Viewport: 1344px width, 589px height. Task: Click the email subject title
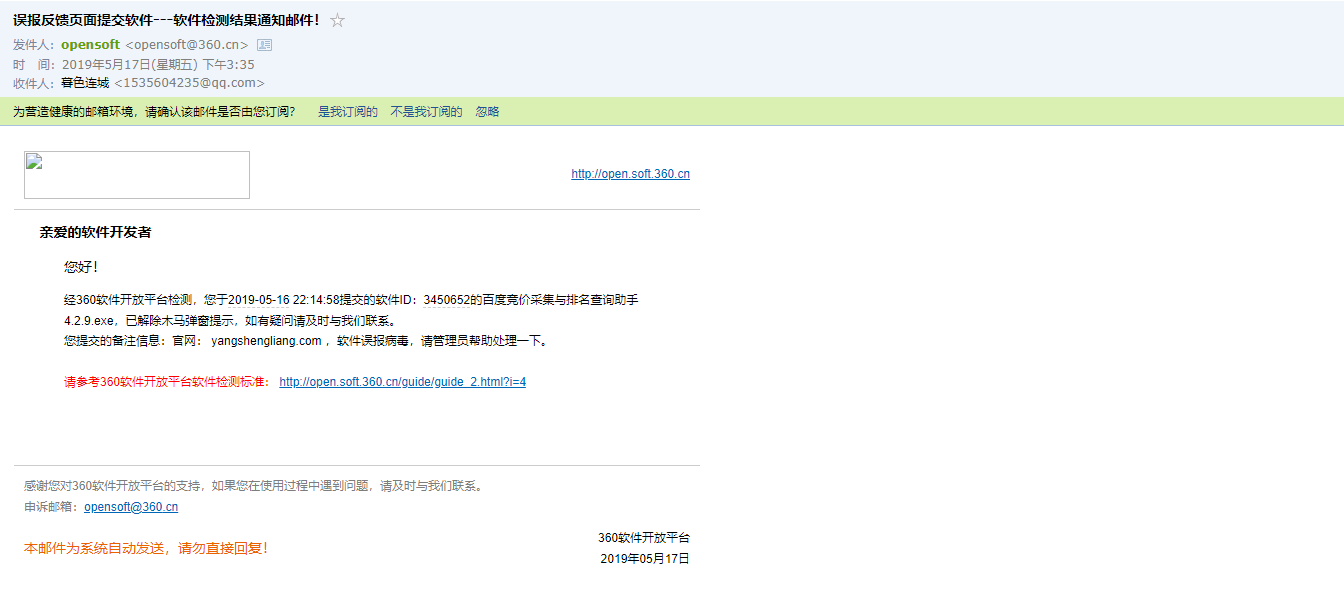point(166,20)
